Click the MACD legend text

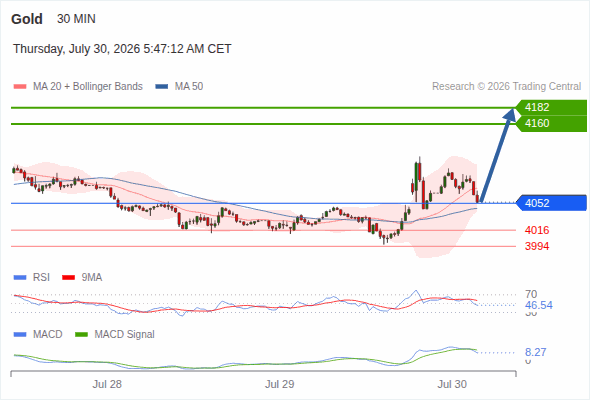click(x=47, y=334)
